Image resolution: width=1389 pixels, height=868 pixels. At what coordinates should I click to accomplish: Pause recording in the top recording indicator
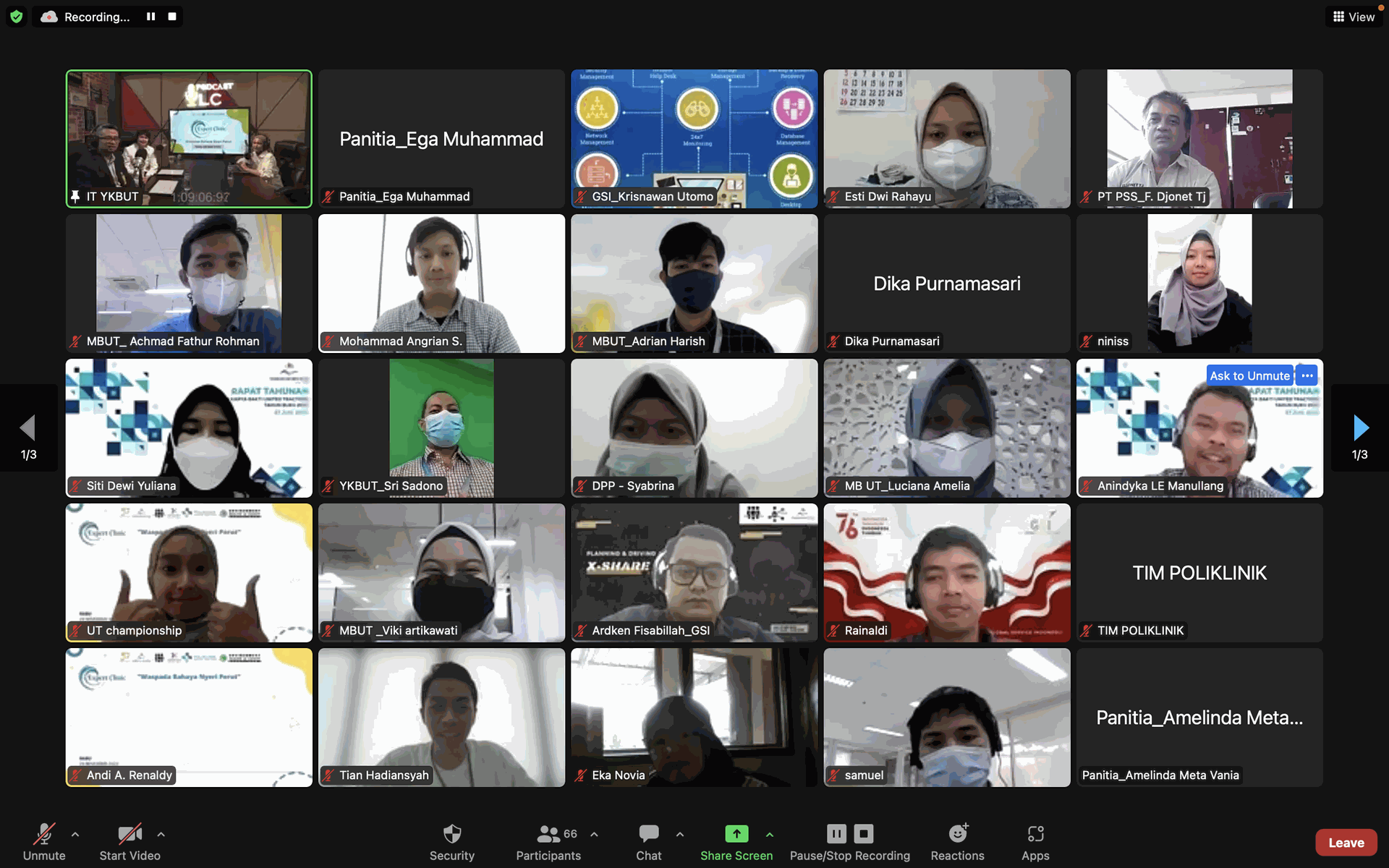click(150, 17)
